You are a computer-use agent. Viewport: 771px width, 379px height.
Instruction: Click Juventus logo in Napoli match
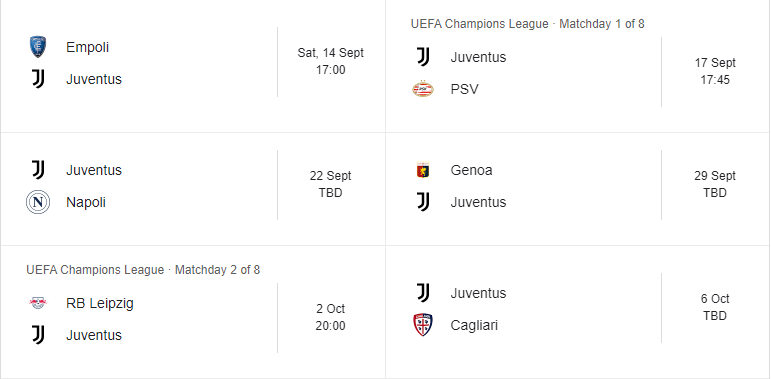38,170
